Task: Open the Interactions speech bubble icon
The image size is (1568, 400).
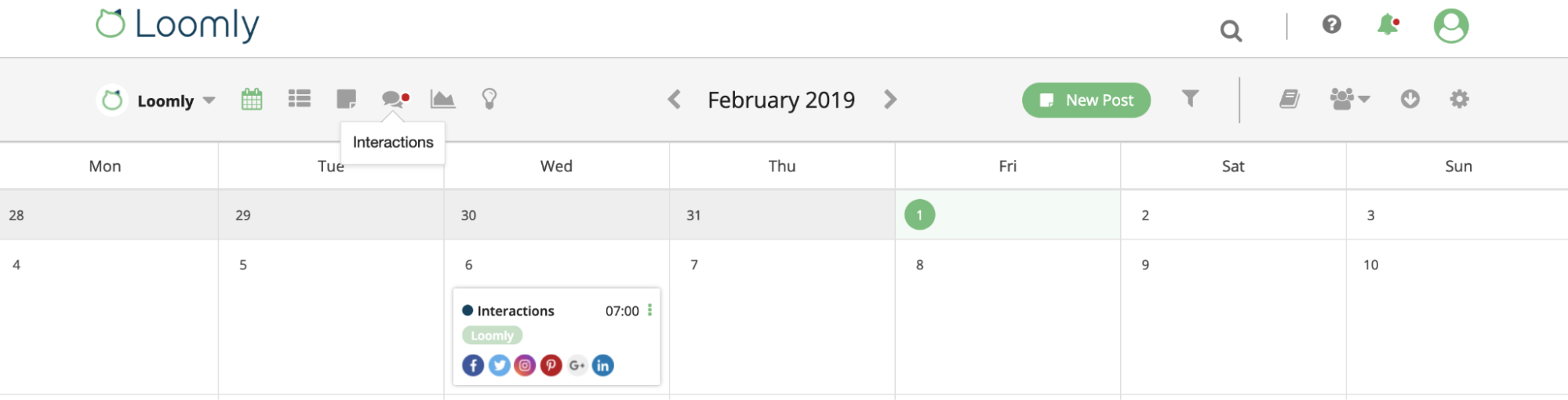Action: click(x=394, y=99)
